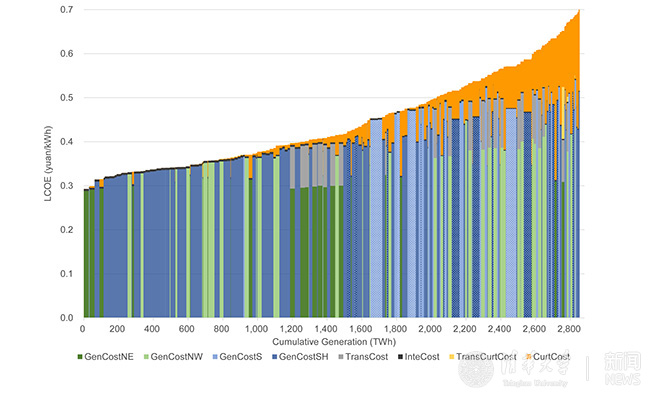Click the 1,000 x-axis tick label
Viewport: 650px width, 400px height.
pyautogui.click(x=255, y=328)
